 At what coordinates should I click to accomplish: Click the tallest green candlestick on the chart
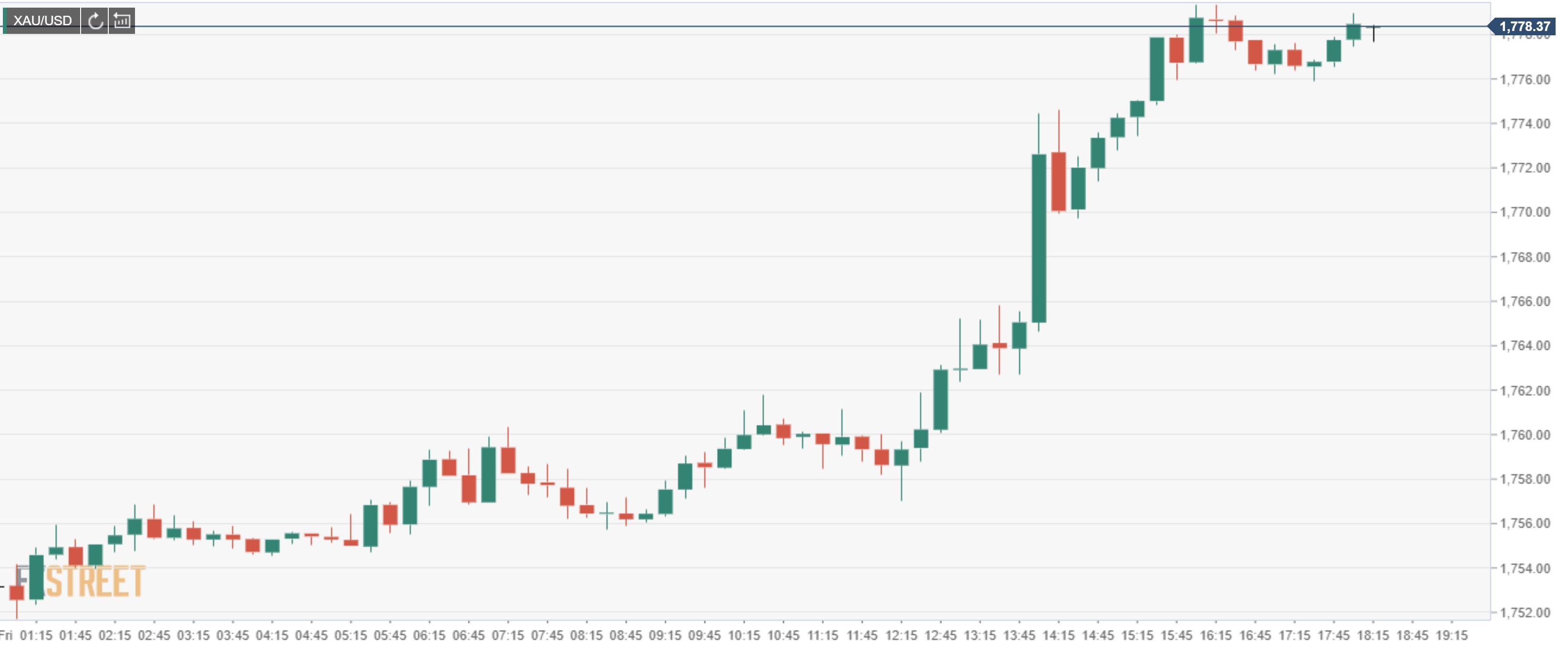pyautogui.click(x=1039, y=238)
